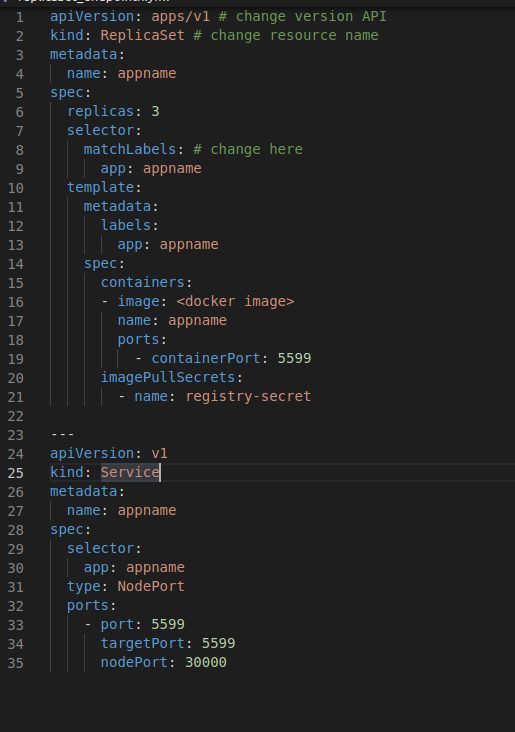Click the highlighted Service value
The width and height of the screenshot is (515, 732).
[130, 472]
